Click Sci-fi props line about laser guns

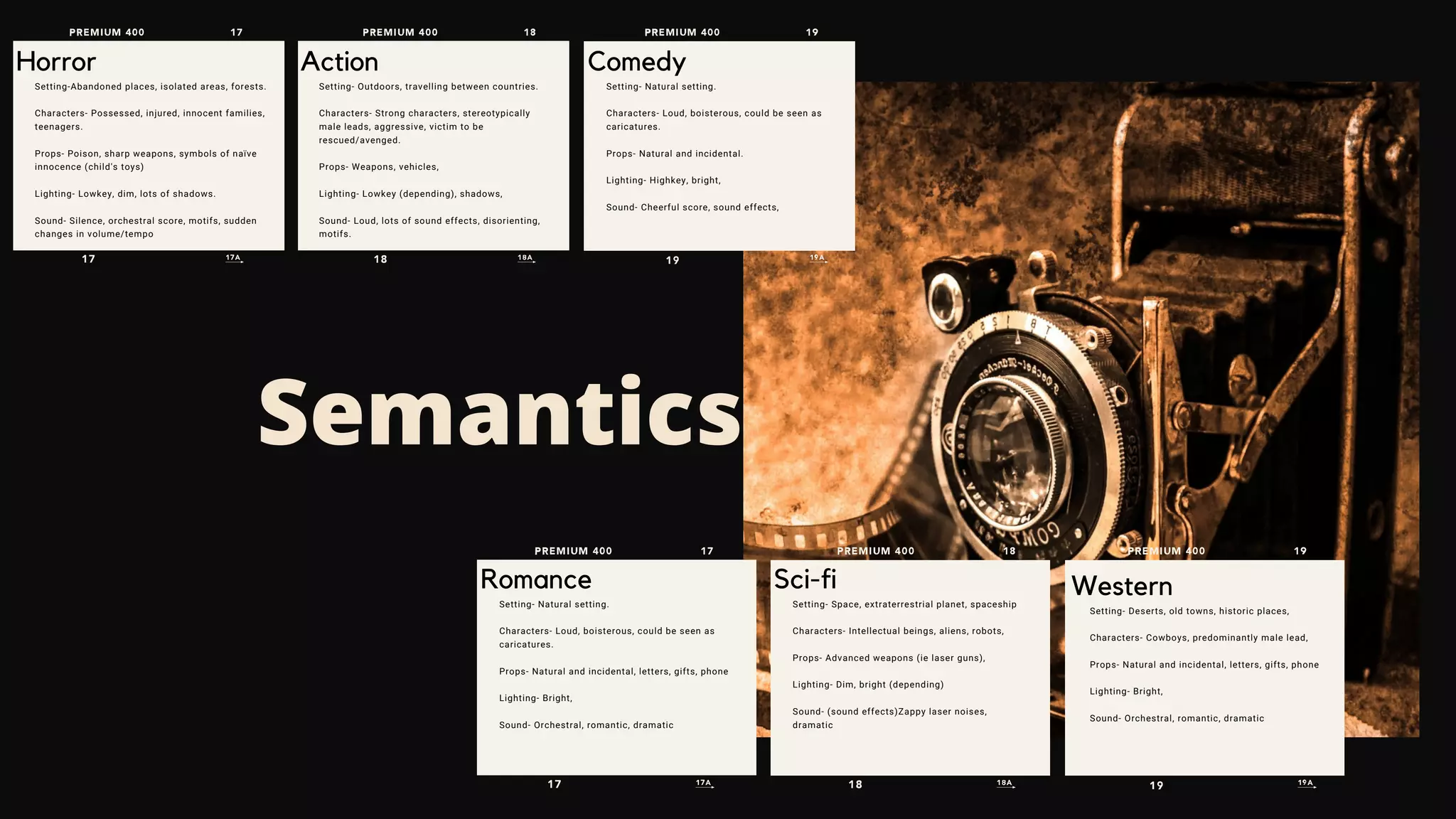point(889,658)
